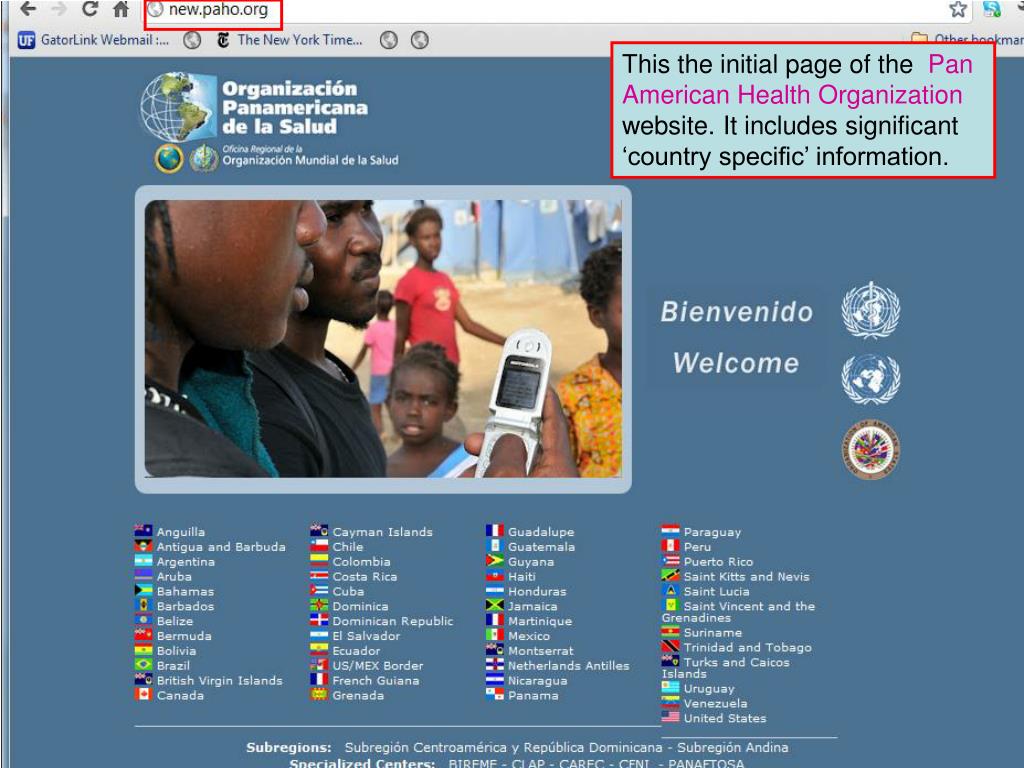The height and width of the screenshot is (768, 1024).
Task: Go to the browser home page icon
Action: [121, 9]
